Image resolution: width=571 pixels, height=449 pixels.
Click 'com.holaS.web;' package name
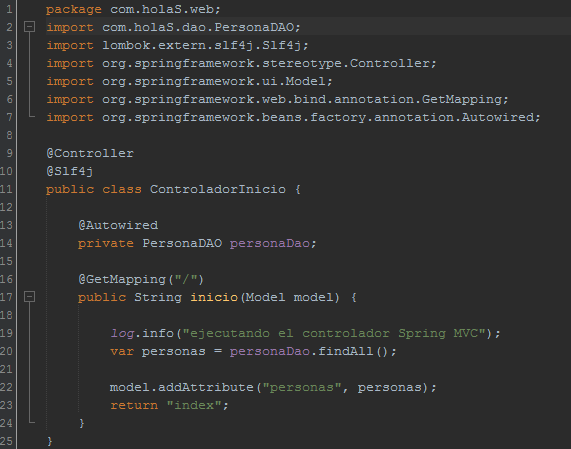[x=165, y=9]
